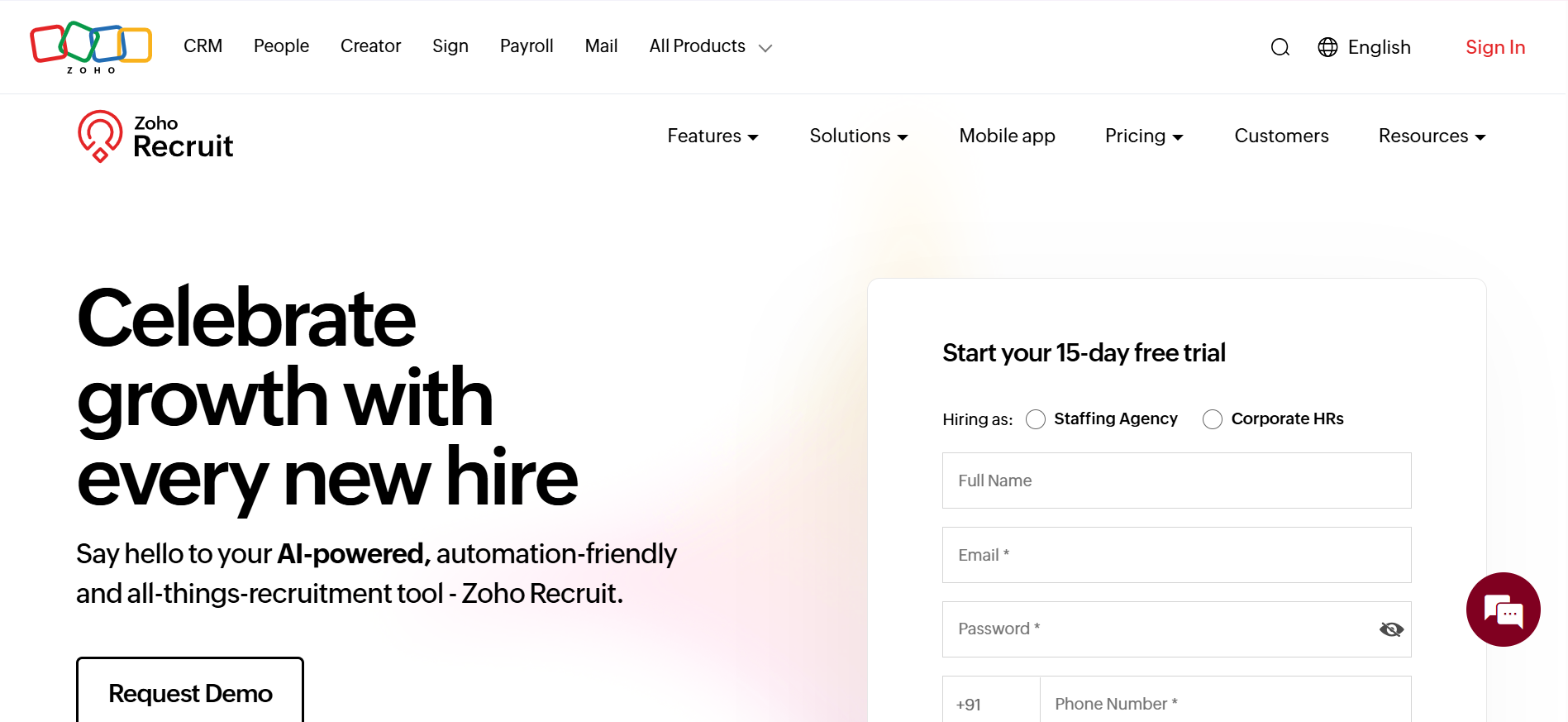1568x722 pixels.
Task: Expand the All Products dropdown
Action: 710,46
